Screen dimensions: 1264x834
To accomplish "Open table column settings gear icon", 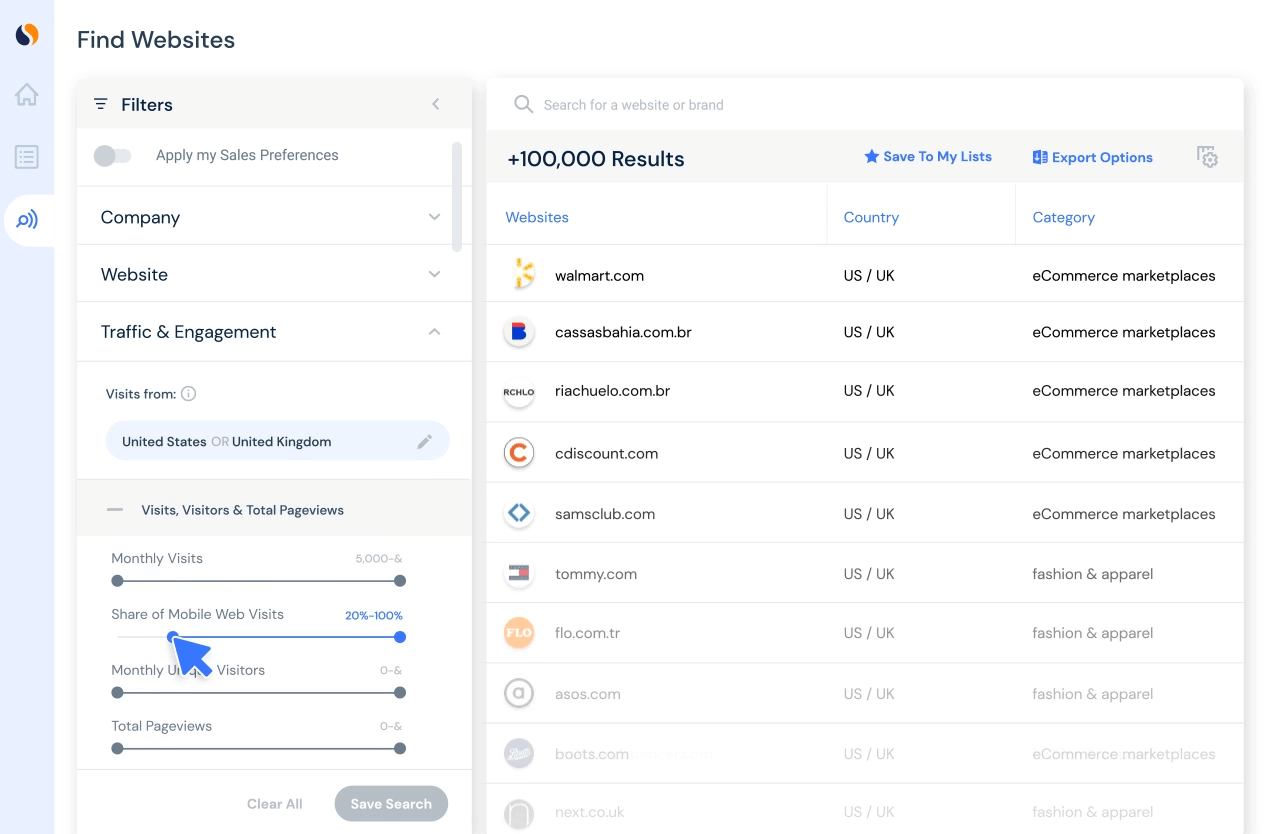I will pyautogui.click(x=1208, y=157).
